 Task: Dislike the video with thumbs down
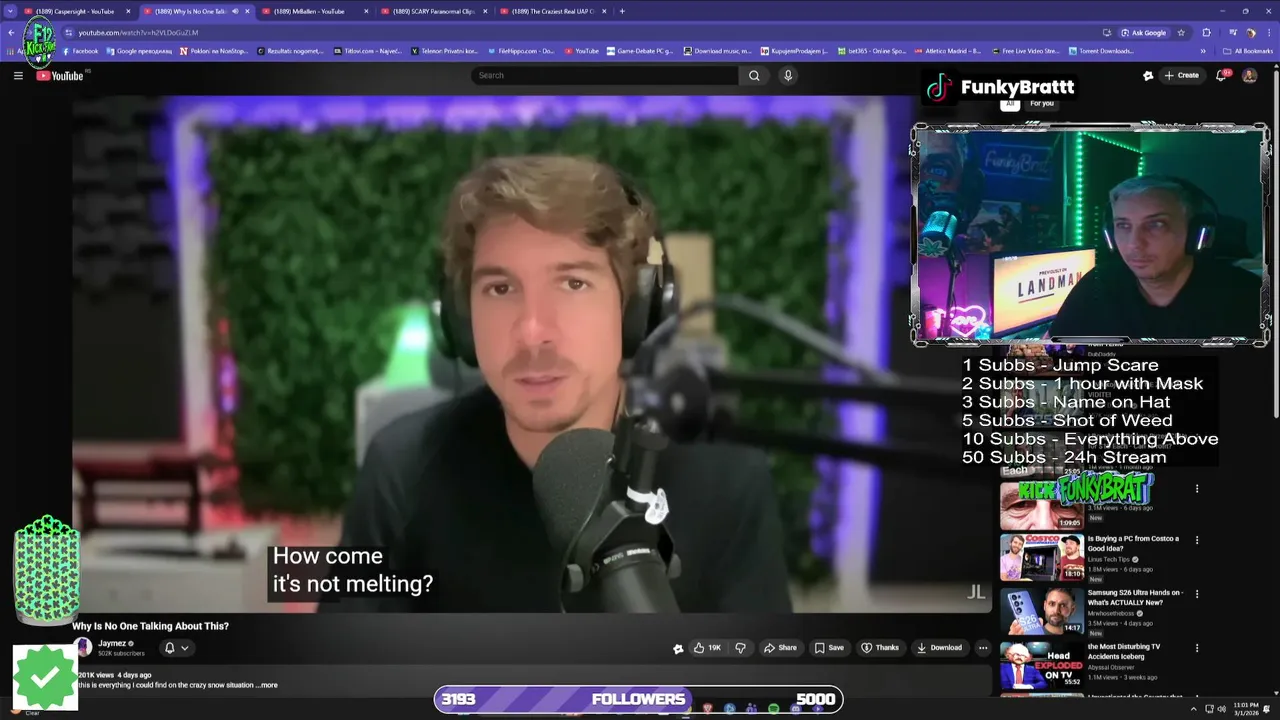tap(740, 648)
